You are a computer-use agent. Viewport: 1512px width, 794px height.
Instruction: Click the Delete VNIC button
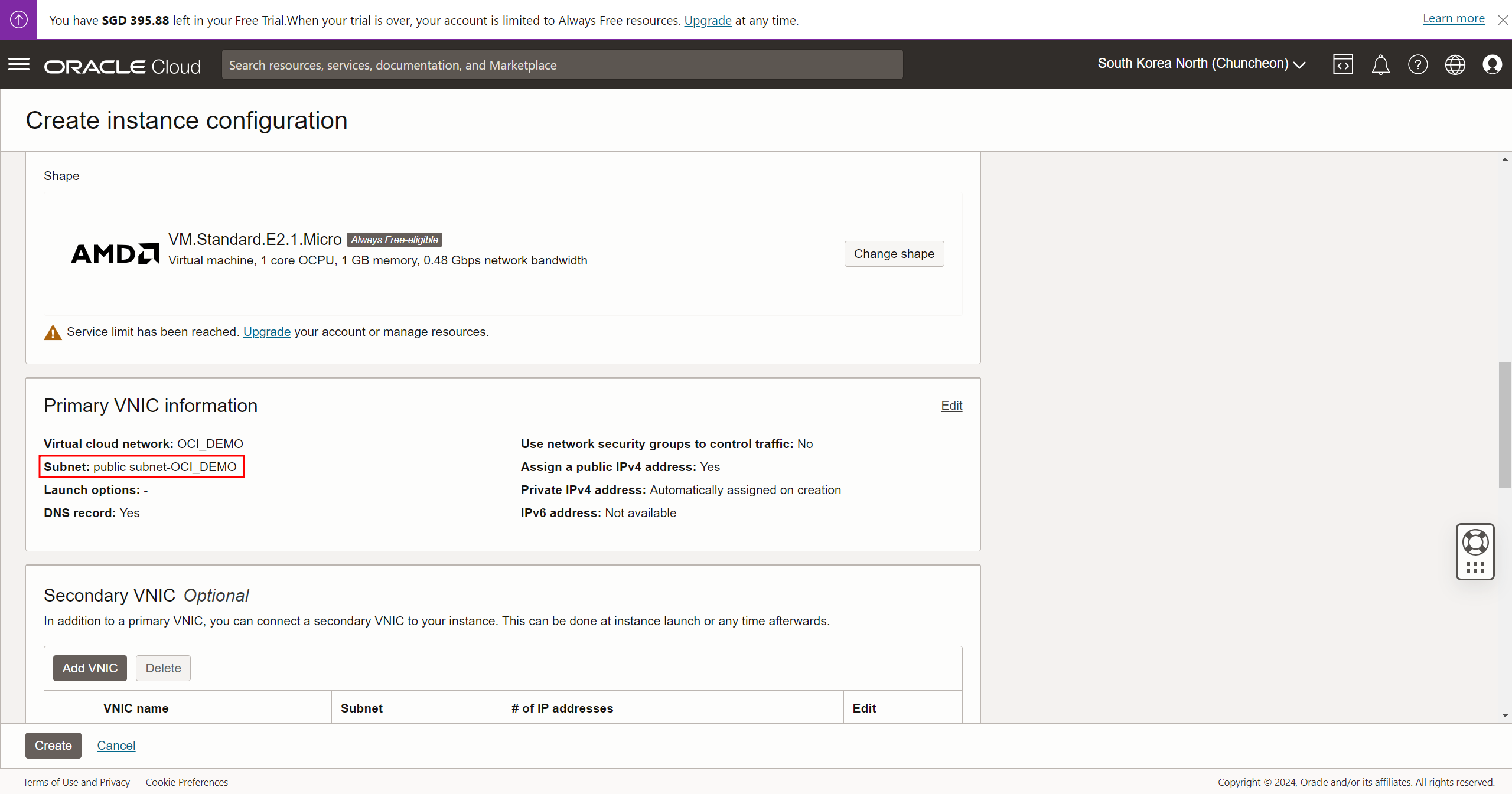click(x=163, y=668)
